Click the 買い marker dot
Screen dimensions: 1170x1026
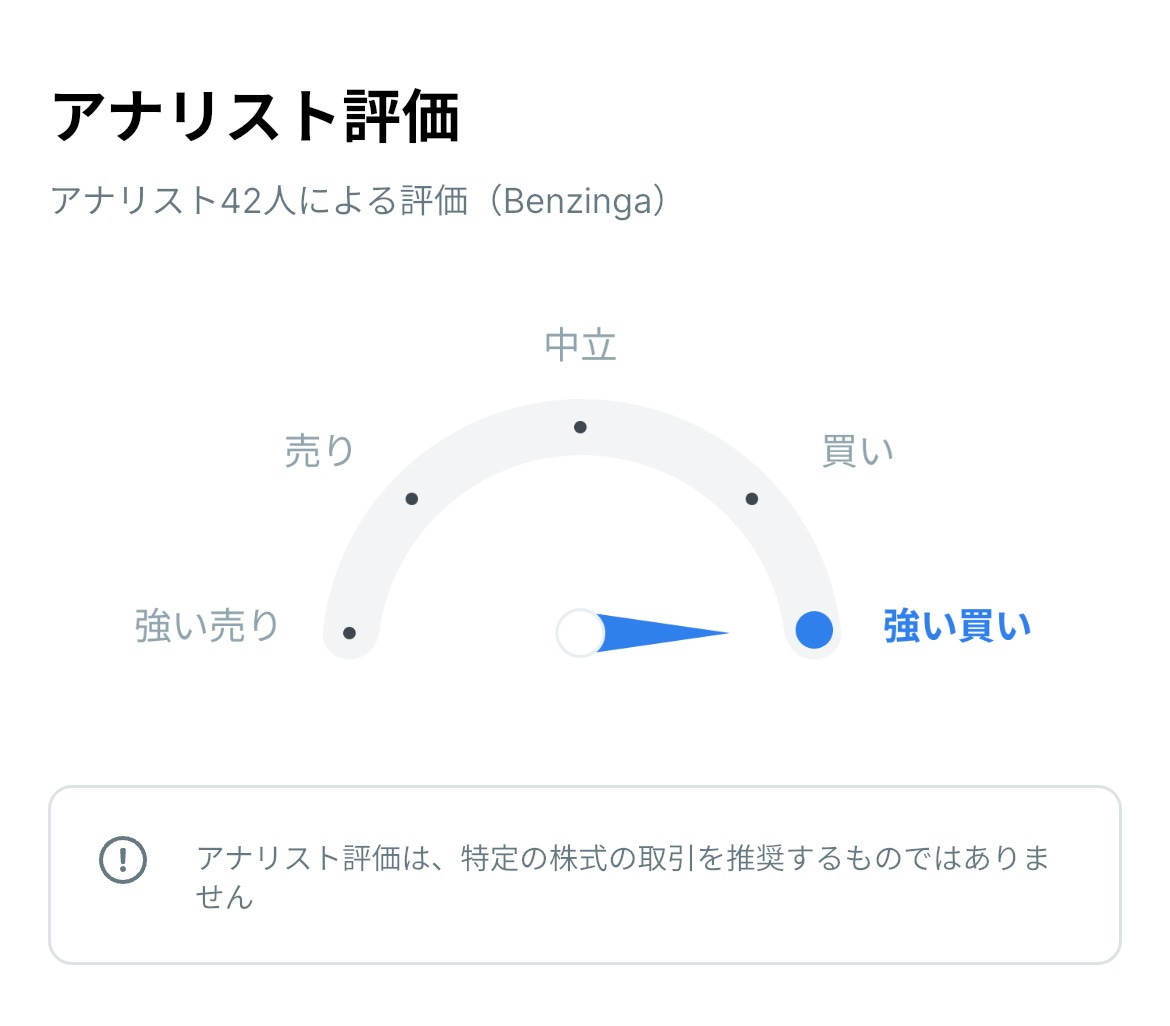(750, 497)
